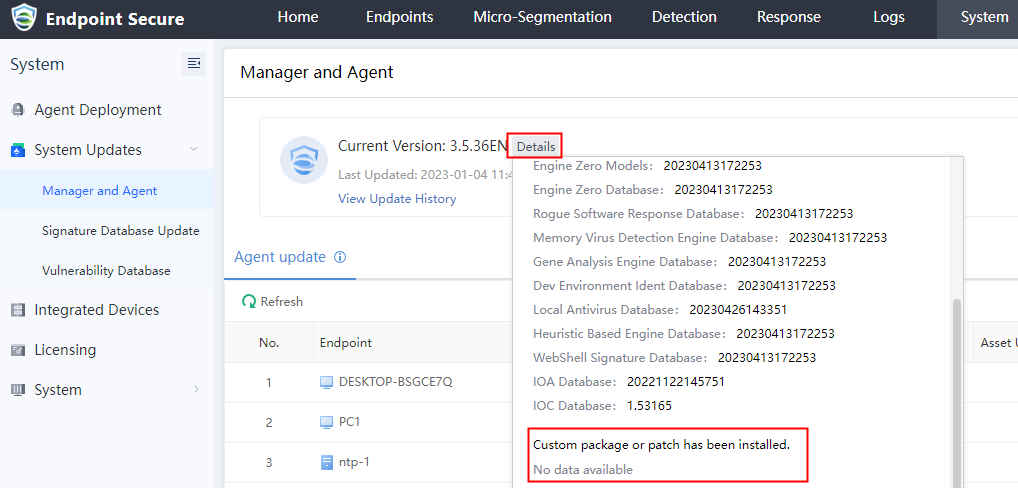
Task: Open the Endpoints top menu
Action: coord(399,17)
